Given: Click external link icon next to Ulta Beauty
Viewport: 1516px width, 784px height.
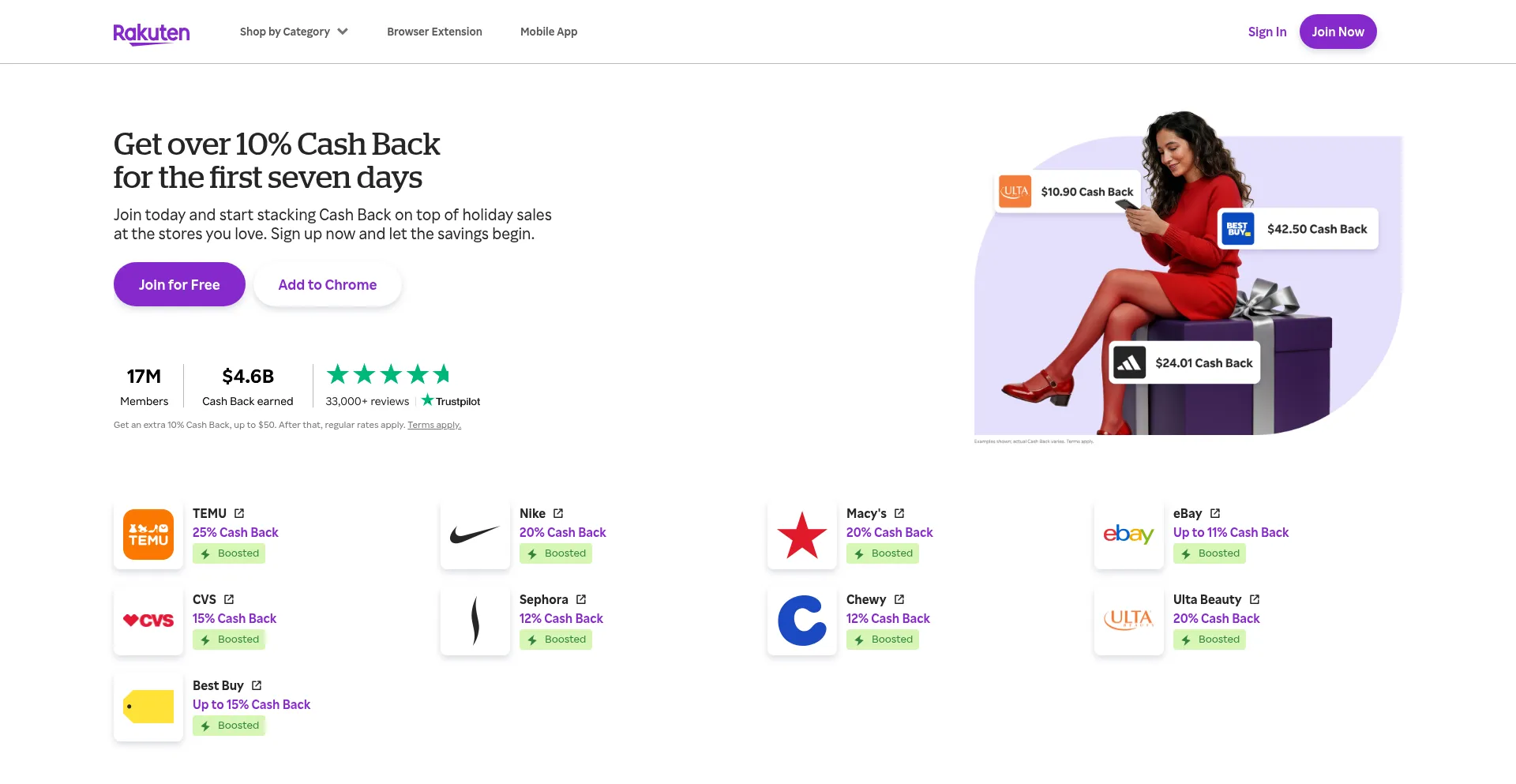Looking at the screenshot, I should (1255, 599).
